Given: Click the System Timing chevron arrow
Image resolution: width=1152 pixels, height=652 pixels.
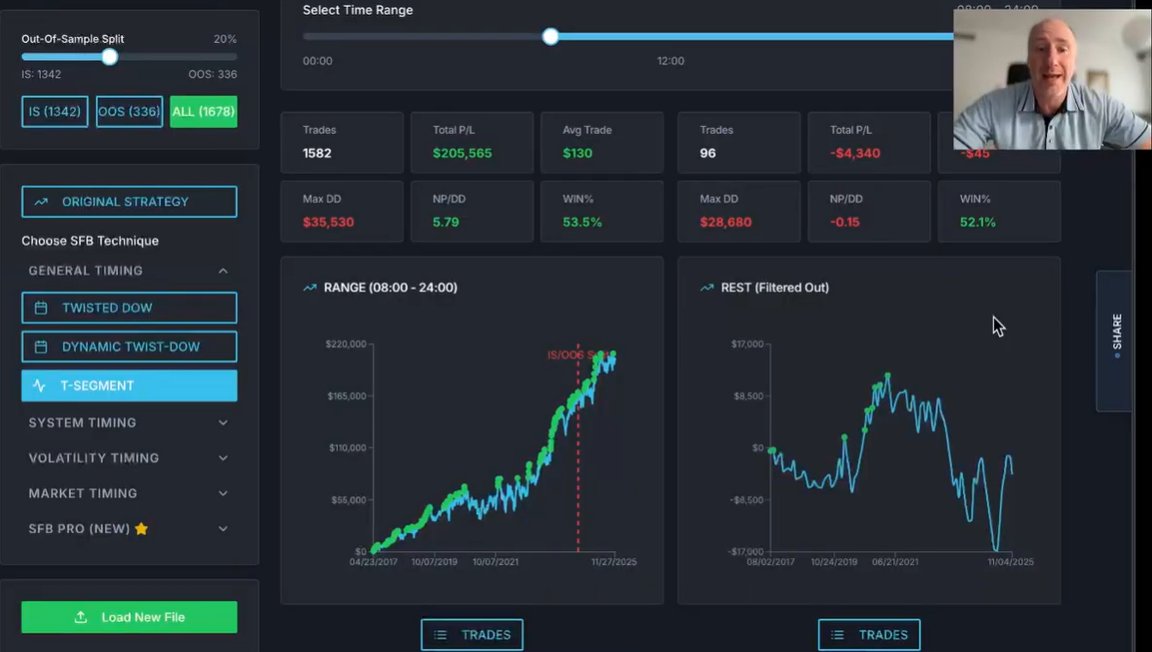Looking at the screenshot, I should [x=223, y=423].
